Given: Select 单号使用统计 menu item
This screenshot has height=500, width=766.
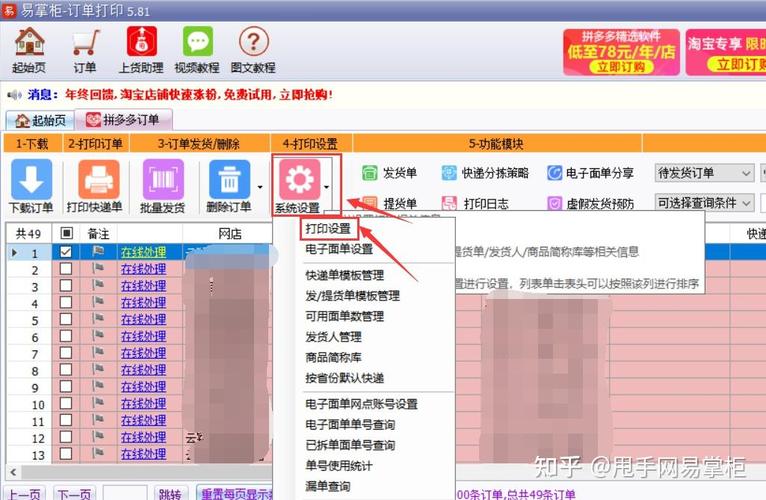Looking at the screenshot, I should [x=339, y=466].
